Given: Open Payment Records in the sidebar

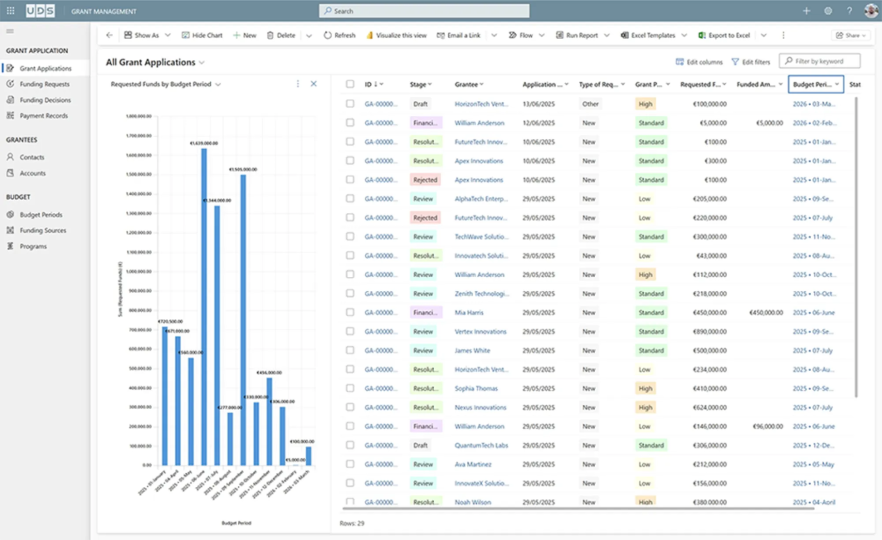Looking at the screenshot, I should click(x=43, y=116).
